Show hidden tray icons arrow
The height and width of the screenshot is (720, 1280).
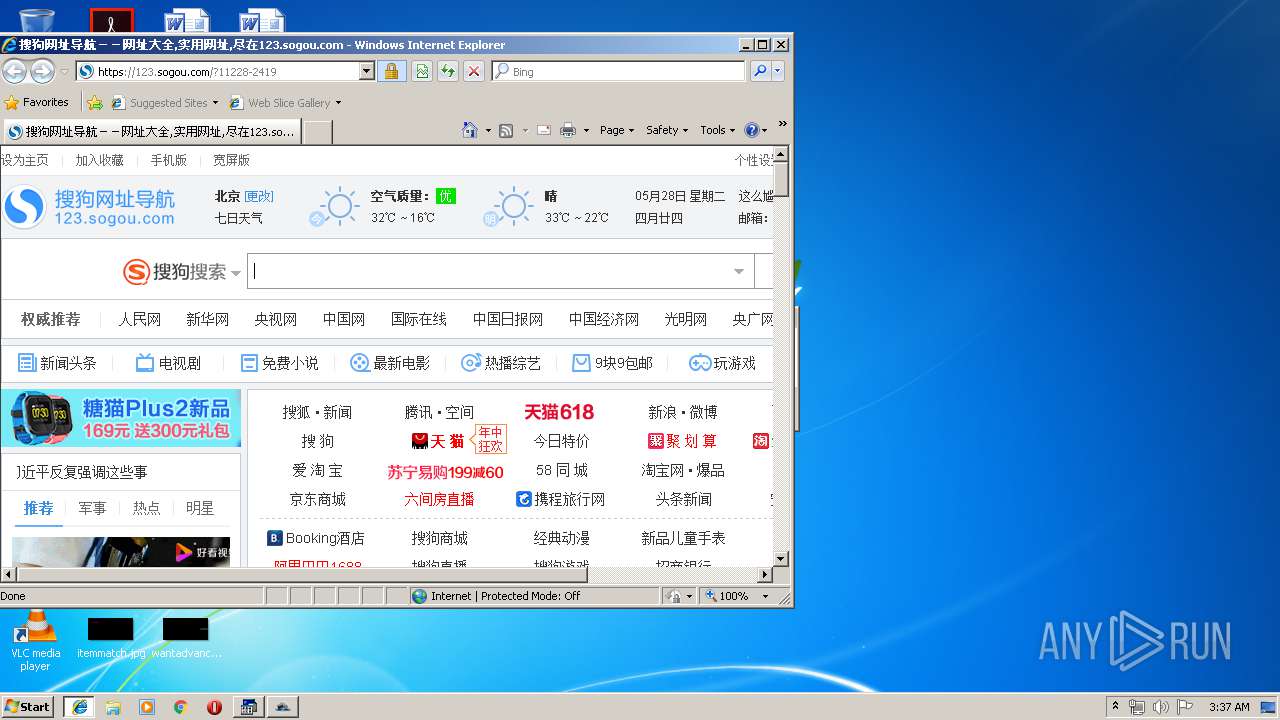click(1116, 707)
